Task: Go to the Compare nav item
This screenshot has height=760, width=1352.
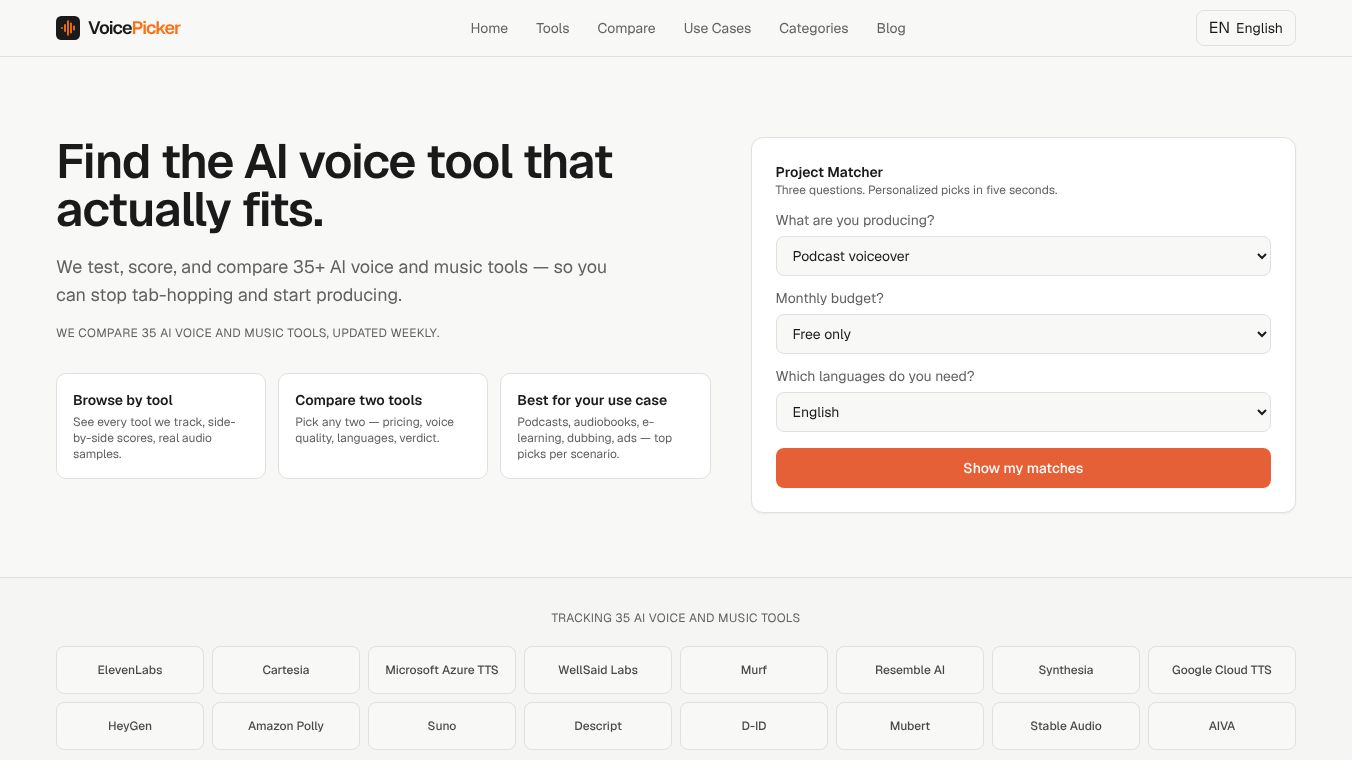Action: coord(626,28)
